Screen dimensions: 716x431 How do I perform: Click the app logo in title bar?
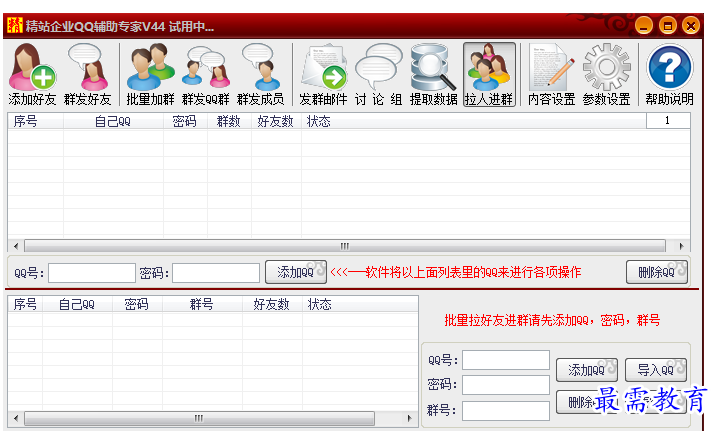click(15, 26)
